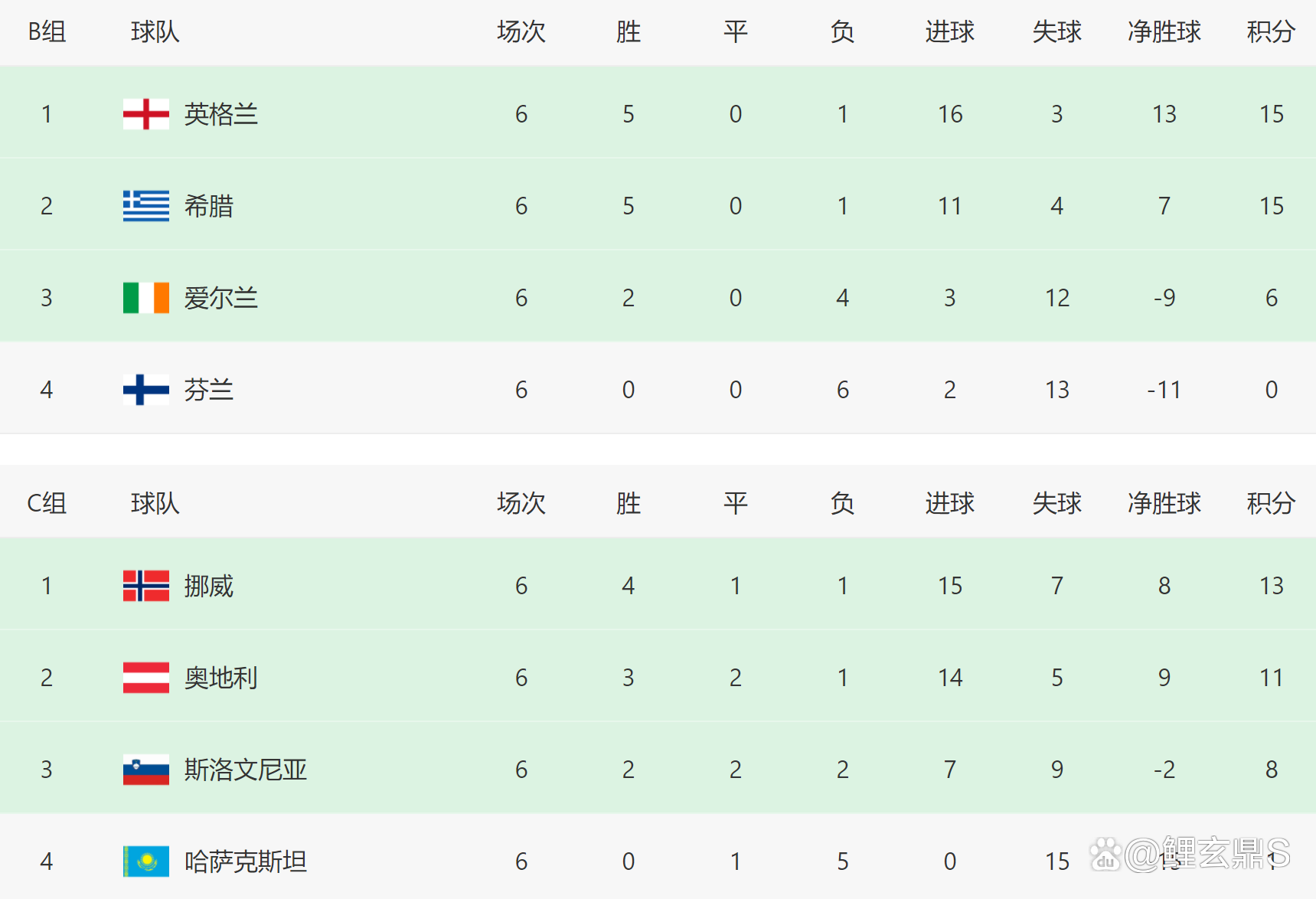
Task: Click the Austria flag icon
Action: point(145,678)
